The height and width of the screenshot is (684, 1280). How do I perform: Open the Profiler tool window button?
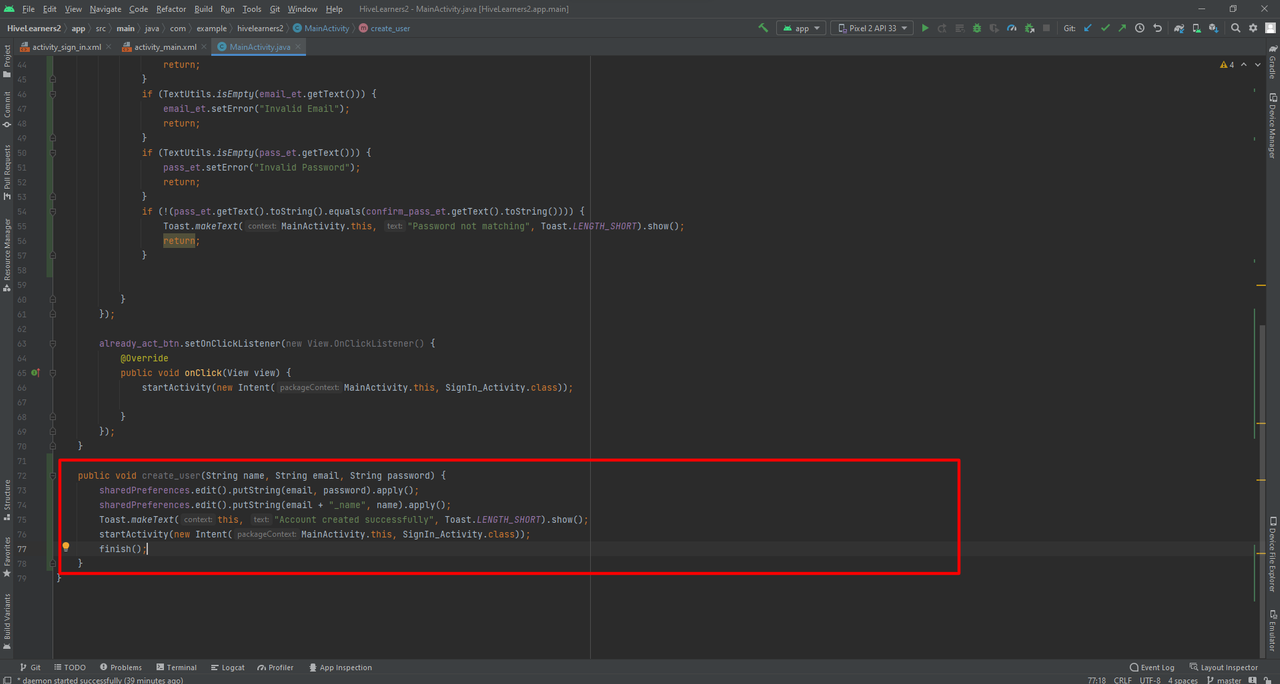point(275,667)
